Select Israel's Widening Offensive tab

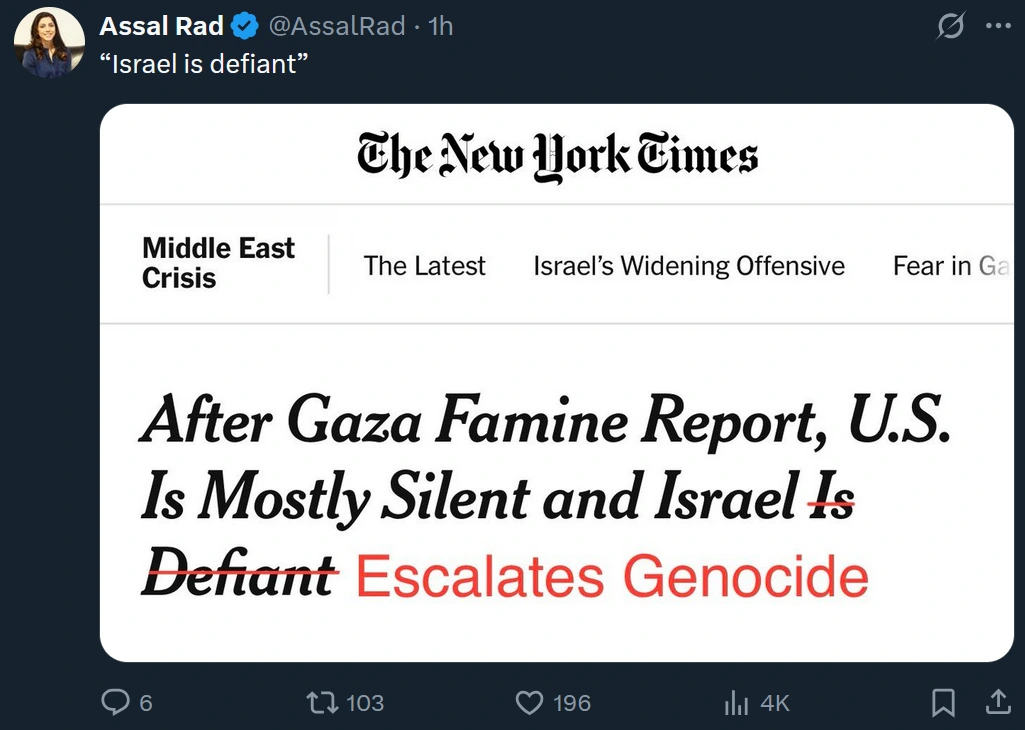click(x=689, y=266)
